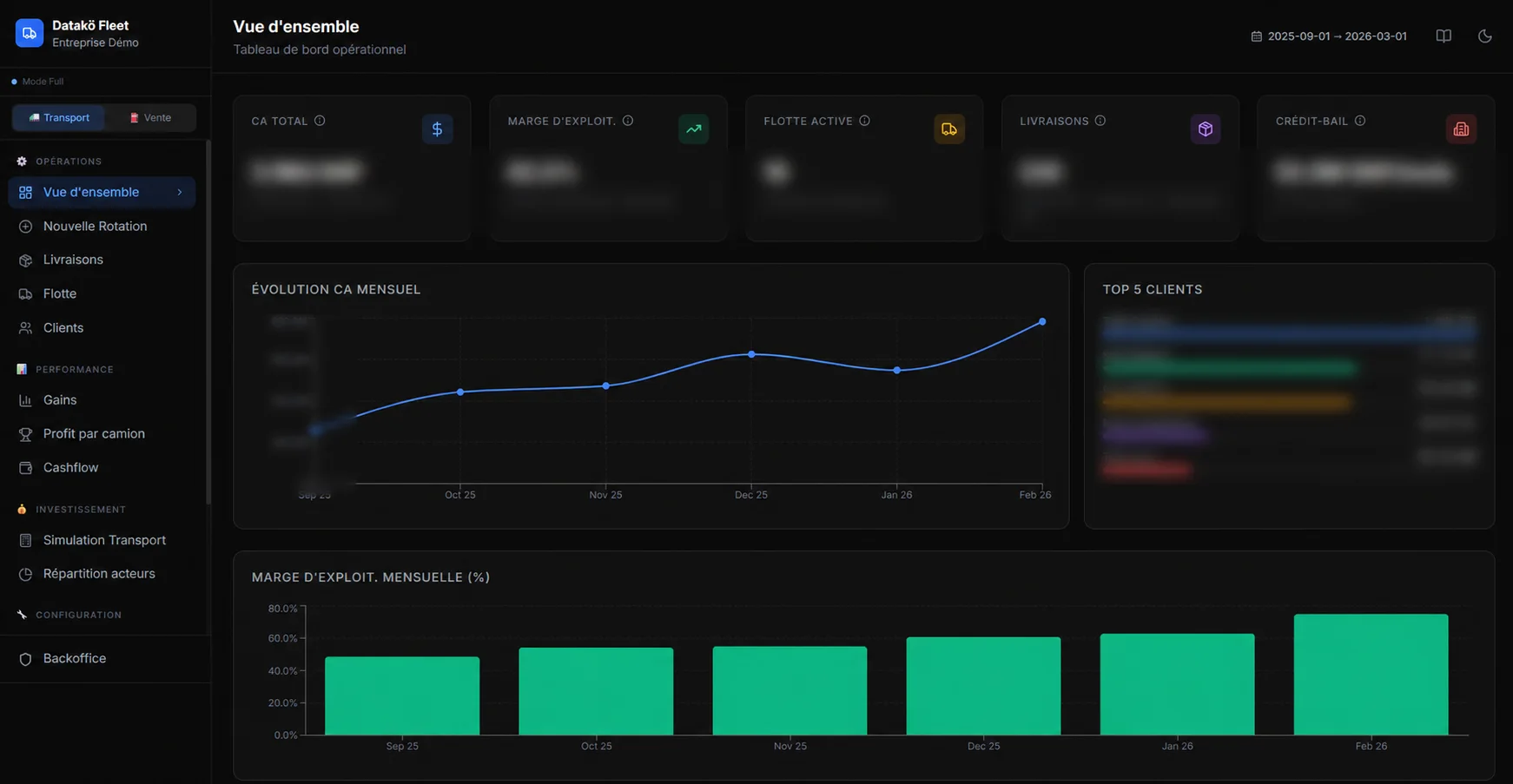The image size is (1513, 784).
Task: Open the date range picker 2025-09-01 → 2026-03-01
Action: tap(1329, 36)
